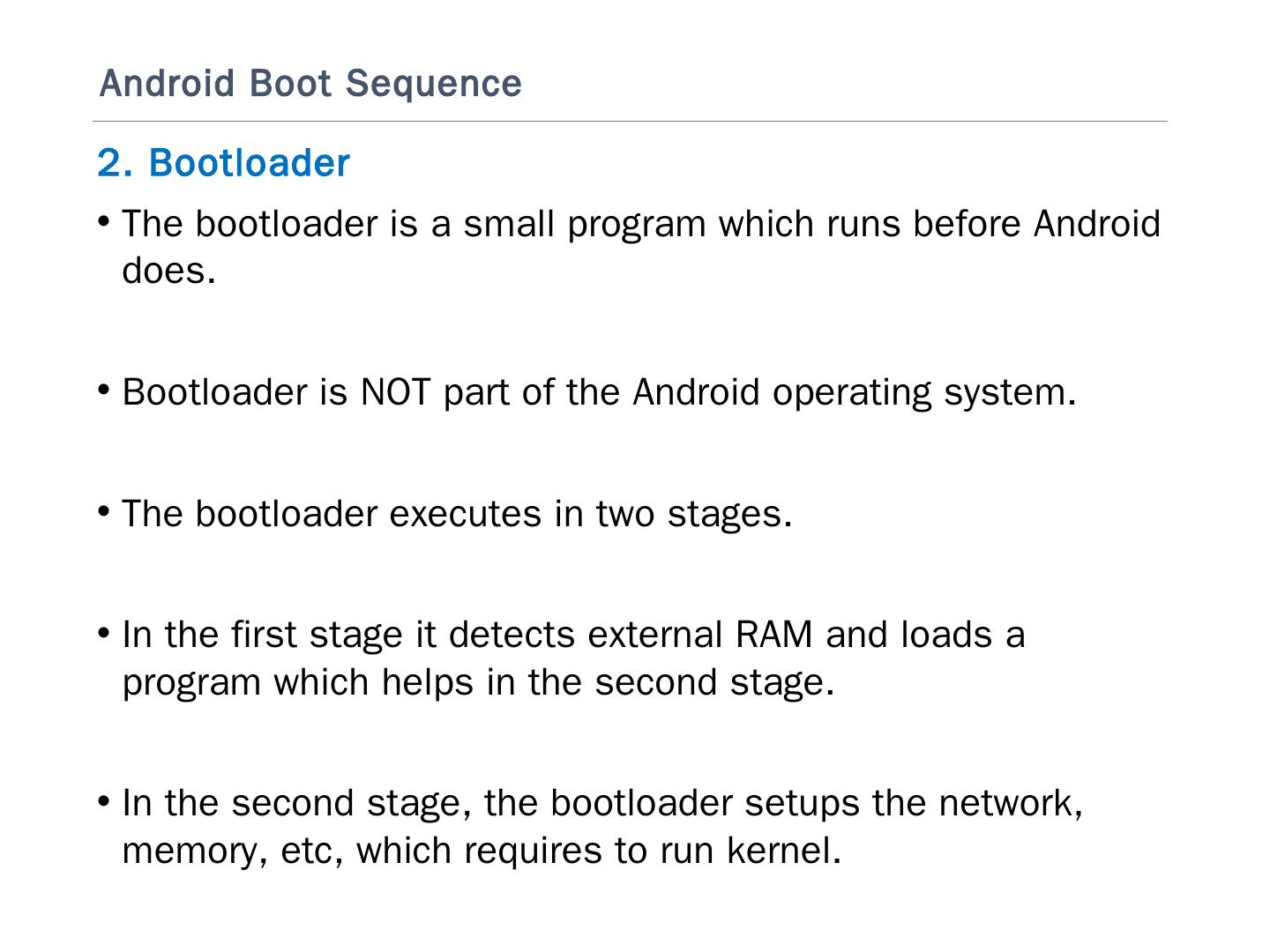Click bullet dot before 'The bootloader executes'

pos(104,510)
